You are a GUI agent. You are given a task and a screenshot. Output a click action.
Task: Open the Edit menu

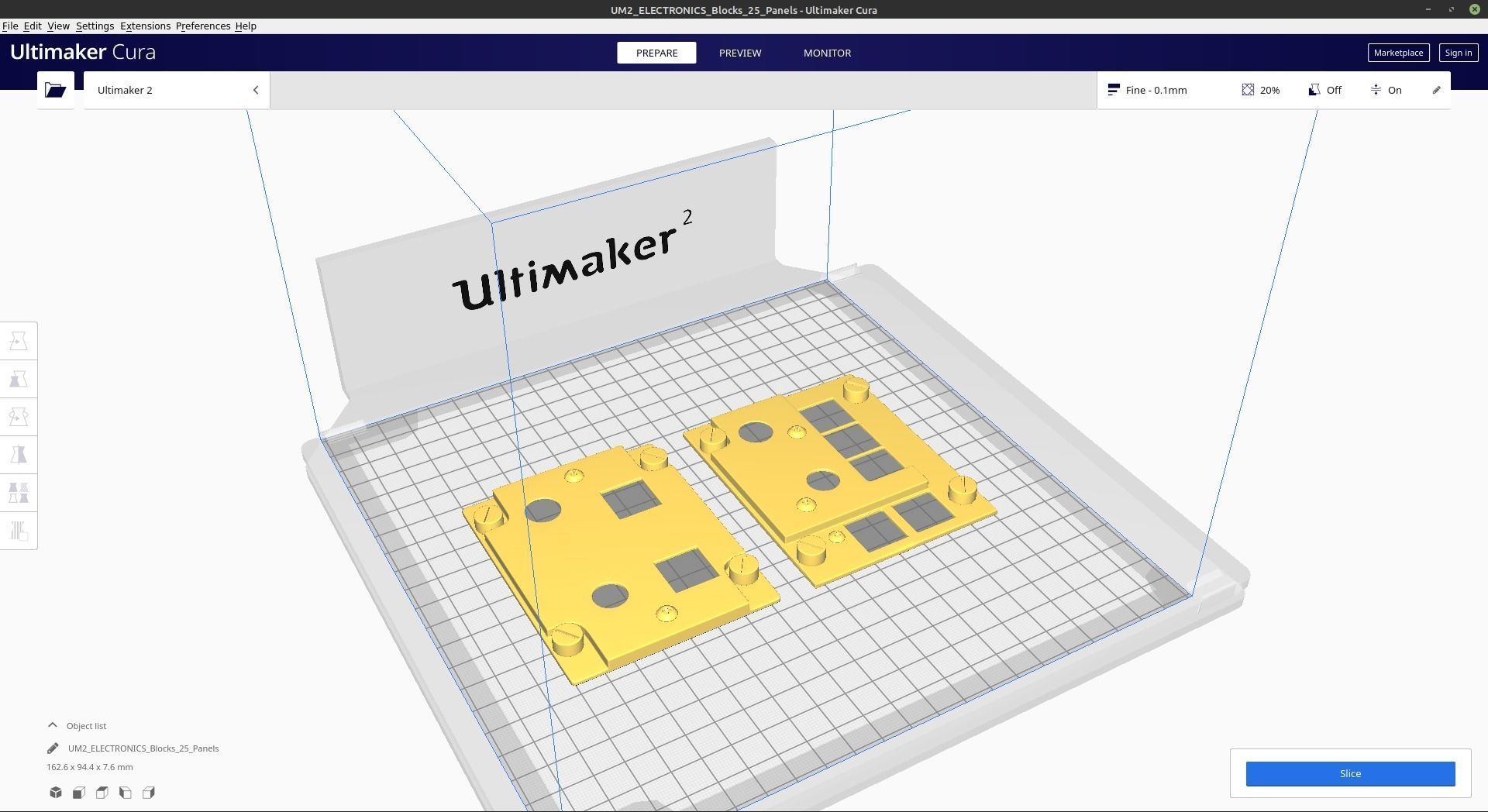tap(33, 26)
